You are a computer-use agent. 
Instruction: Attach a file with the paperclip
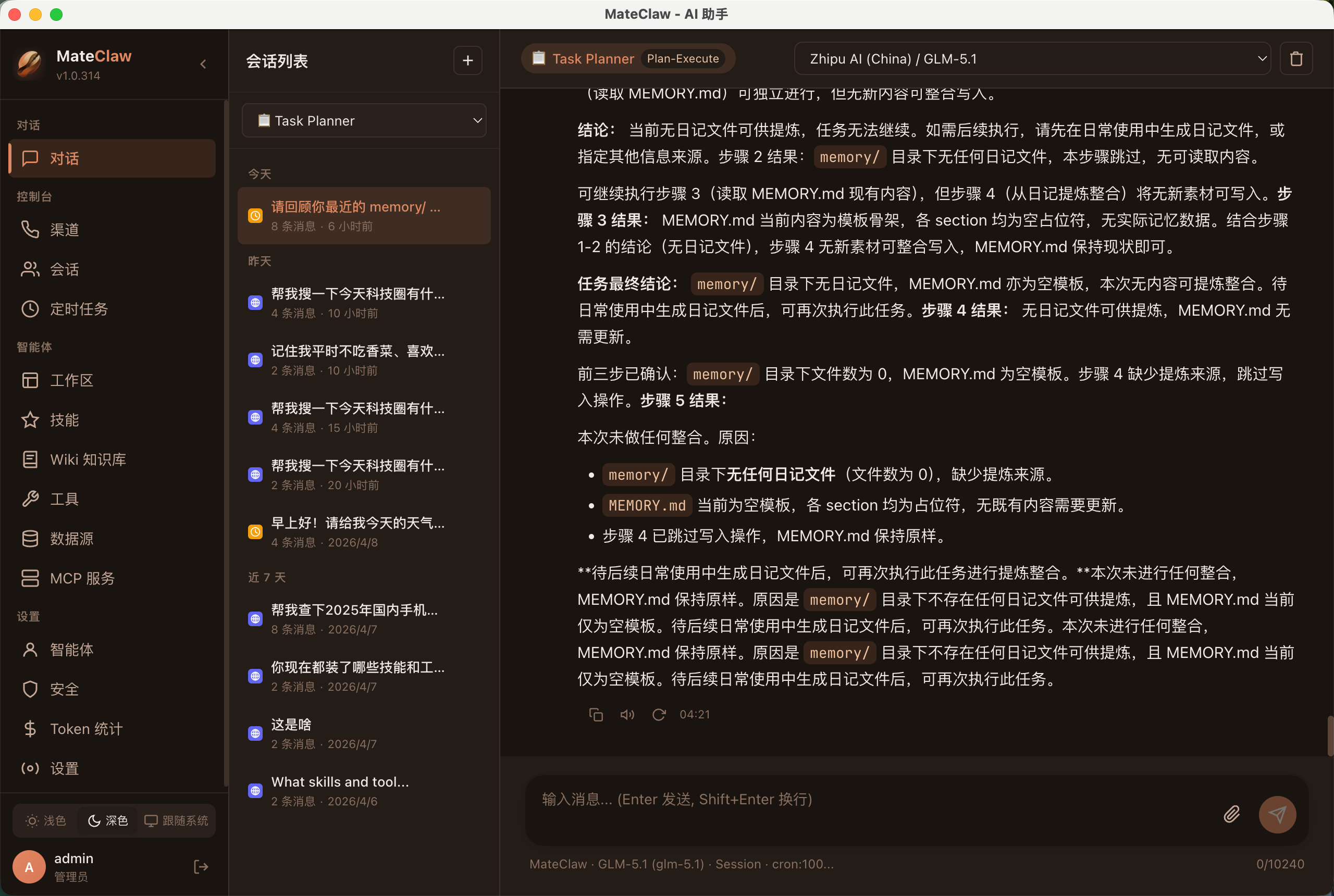coord(1232,814)
